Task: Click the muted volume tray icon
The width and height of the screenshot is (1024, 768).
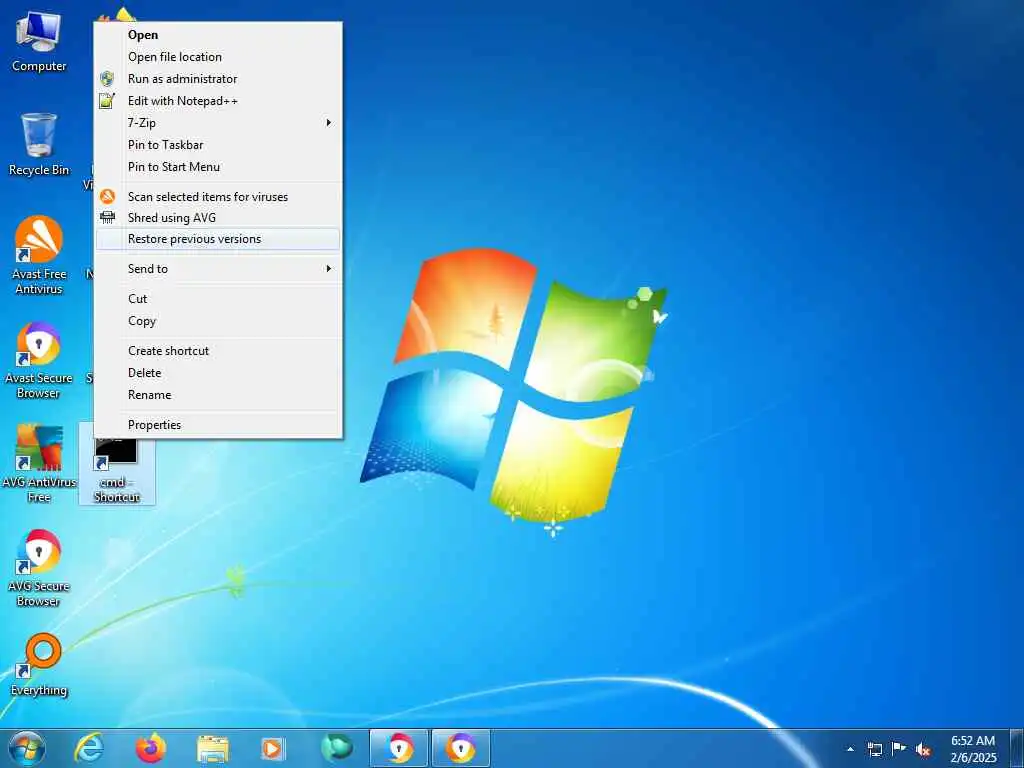Action: point(923,750)
